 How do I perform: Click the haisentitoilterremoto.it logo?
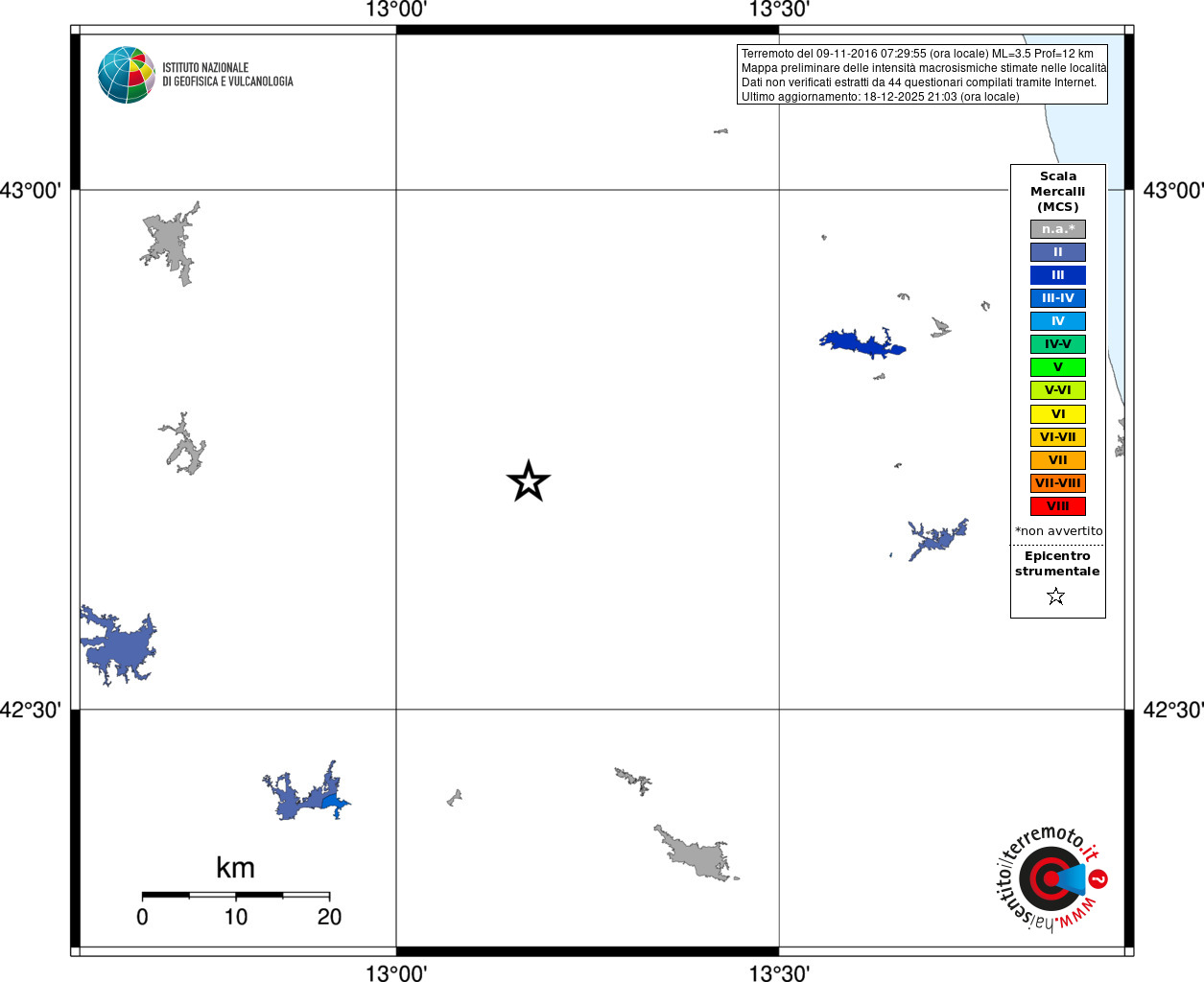1051,878
